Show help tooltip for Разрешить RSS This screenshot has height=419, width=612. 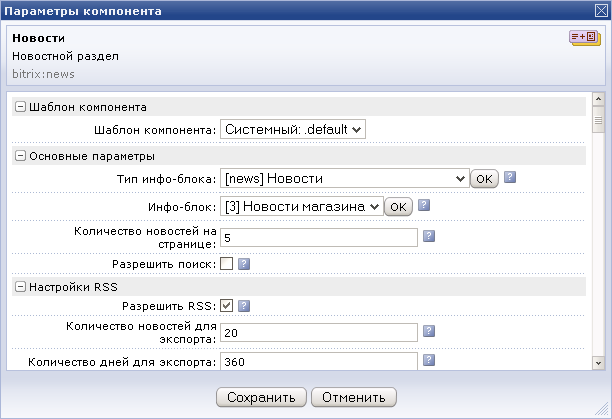(244, 306)
